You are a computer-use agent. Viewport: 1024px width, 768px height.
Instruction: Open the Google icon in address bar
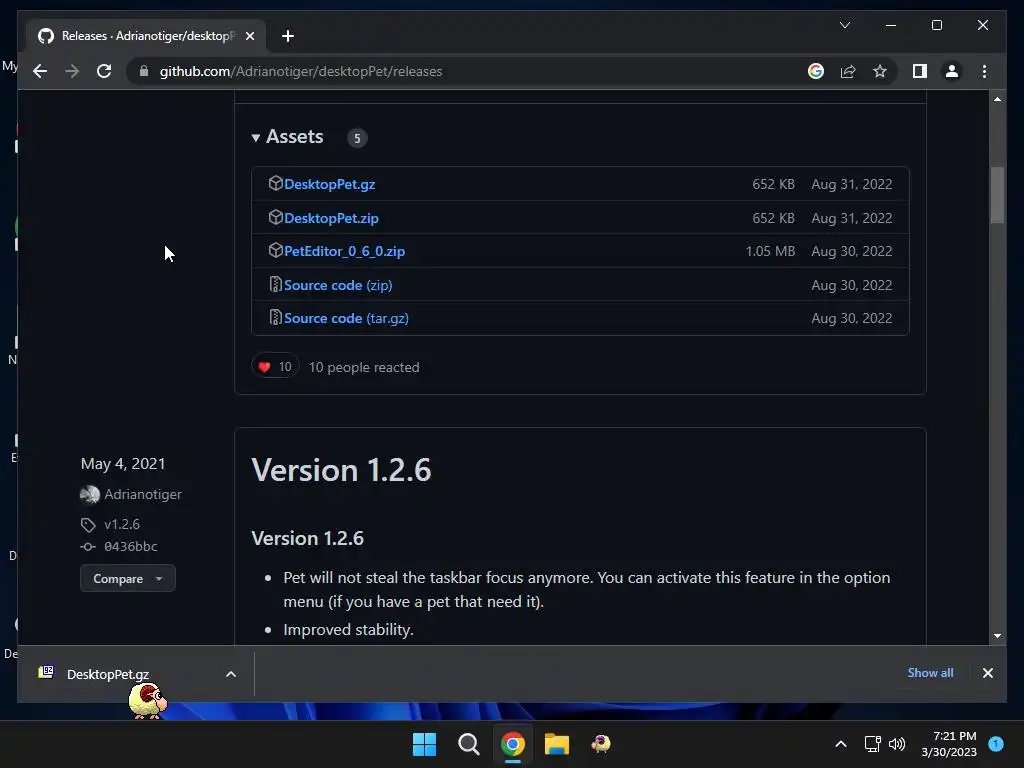[816, 71]
